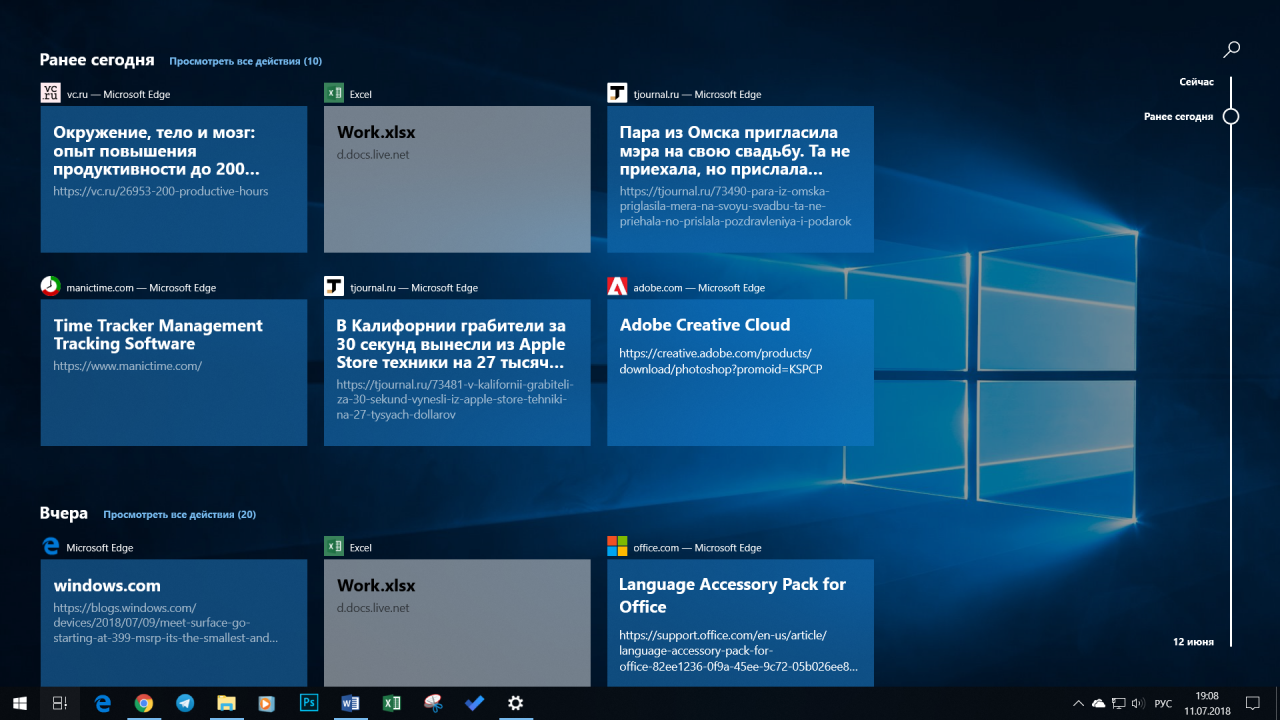Click the Adobe logo icon above Creative Cloud card
1280x720 pixels.
617,287
